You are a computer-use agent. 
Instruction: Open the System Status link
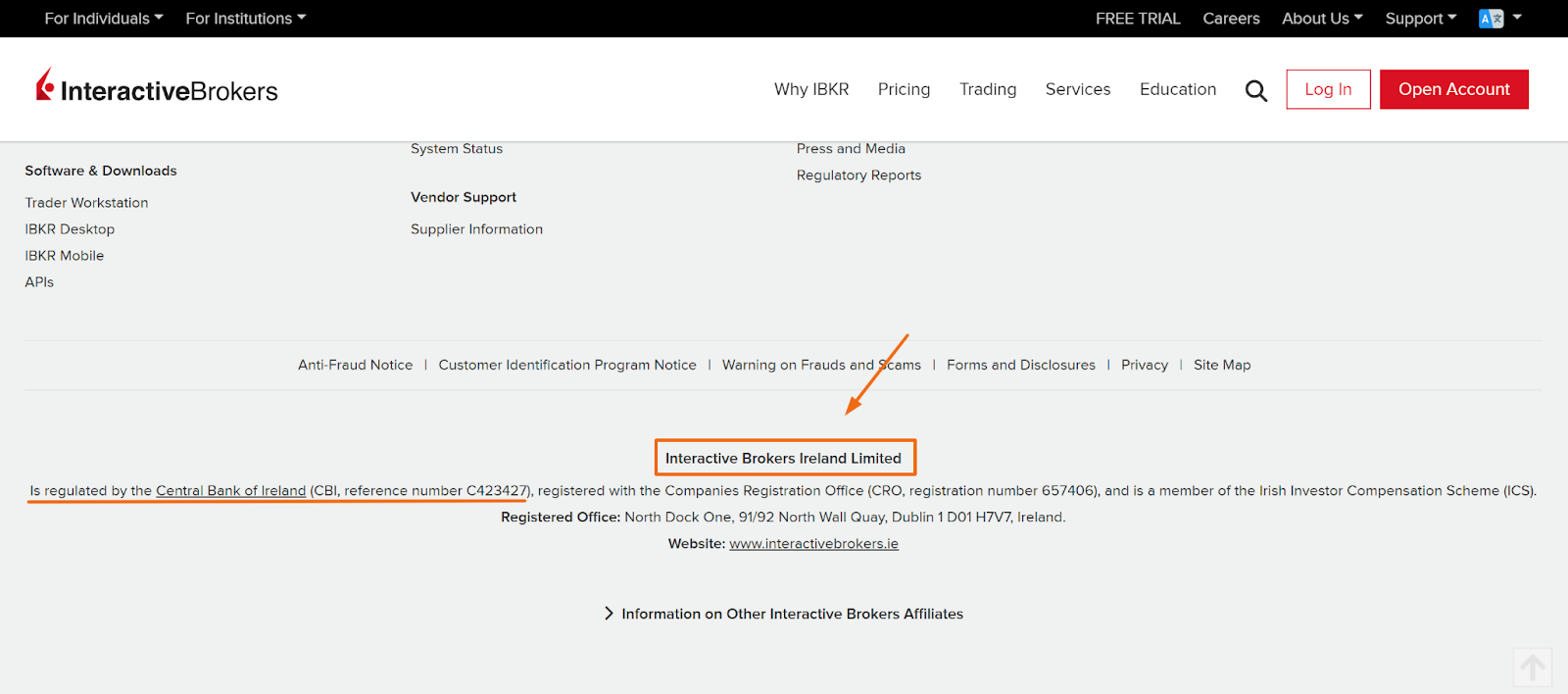tap(457, 149)
